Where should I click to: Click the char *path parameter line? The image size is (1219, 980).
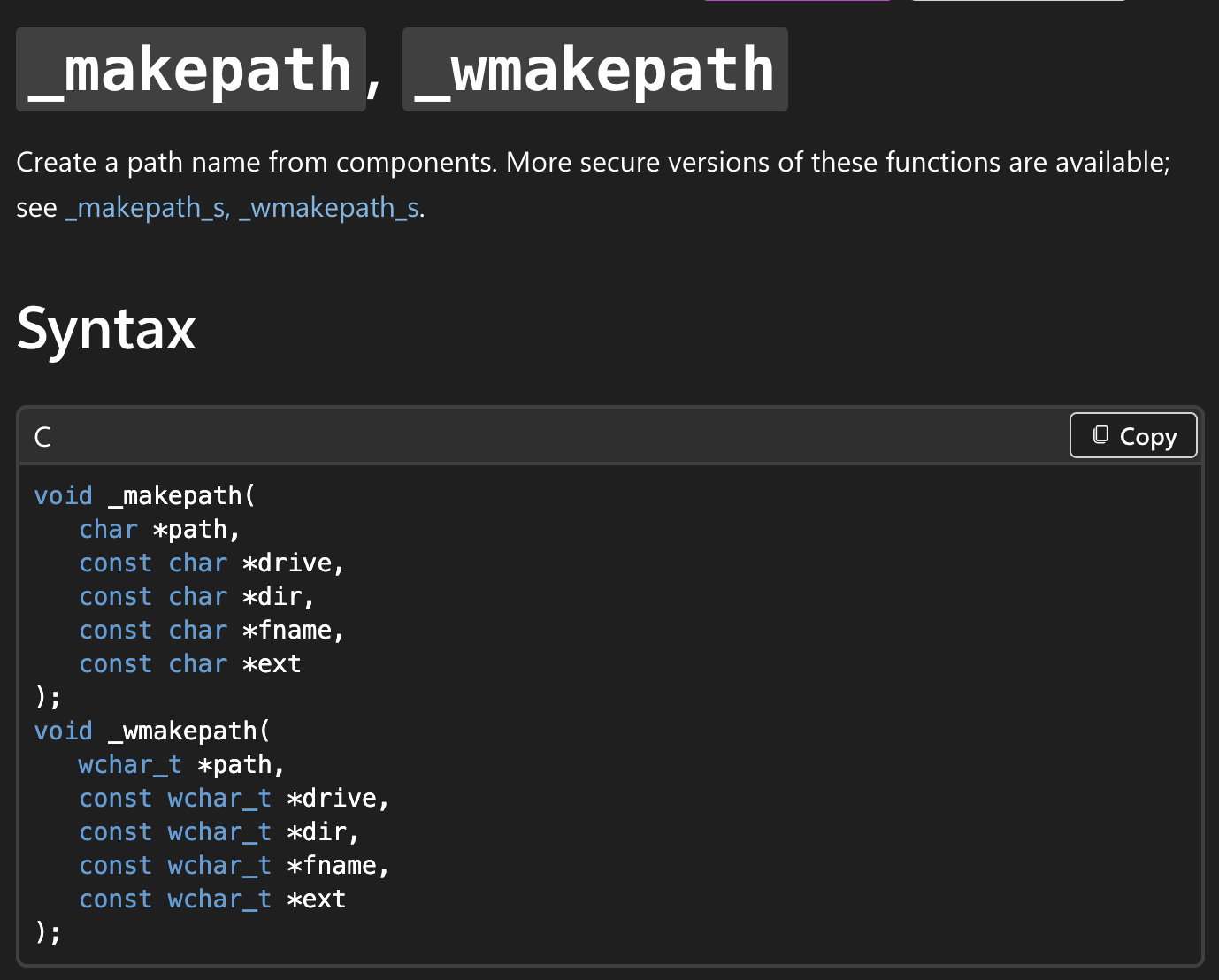[160, 529]
